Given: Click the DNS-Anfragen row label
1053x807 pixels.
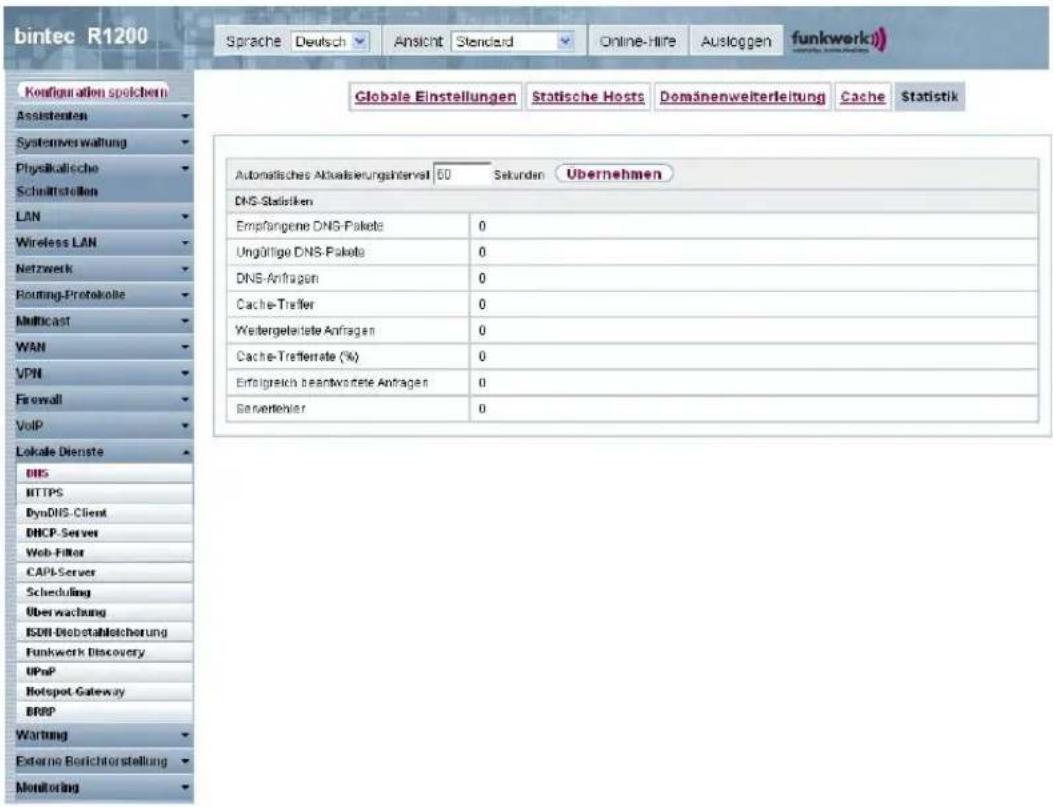Looking at the screenshot, I should click(x=277, y=279).
